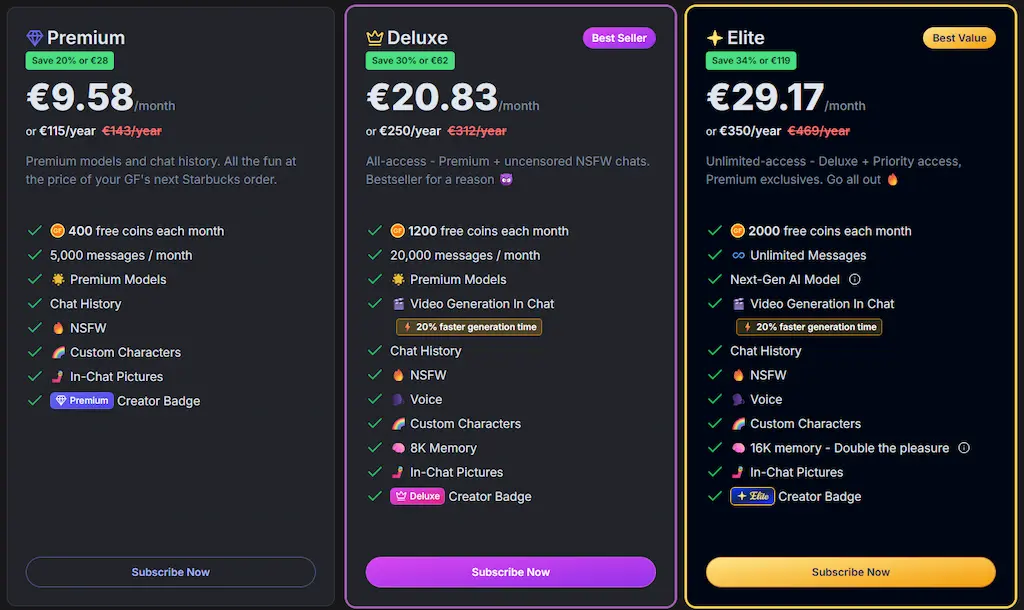Select the crown icon next to Deluxe
This screenshot has width=1024, height=610.
click(x=373, y=37)
